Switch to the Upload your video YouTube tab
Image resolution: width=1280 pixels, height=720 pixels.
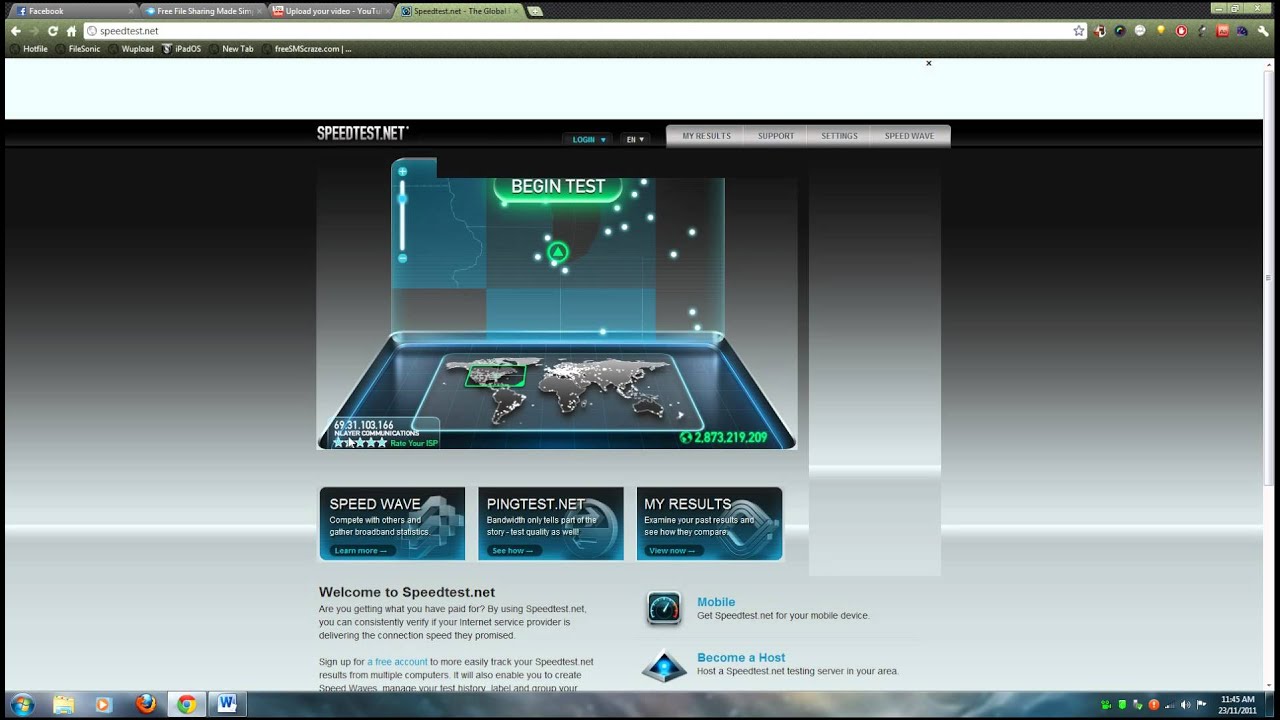tap(330, 11)
